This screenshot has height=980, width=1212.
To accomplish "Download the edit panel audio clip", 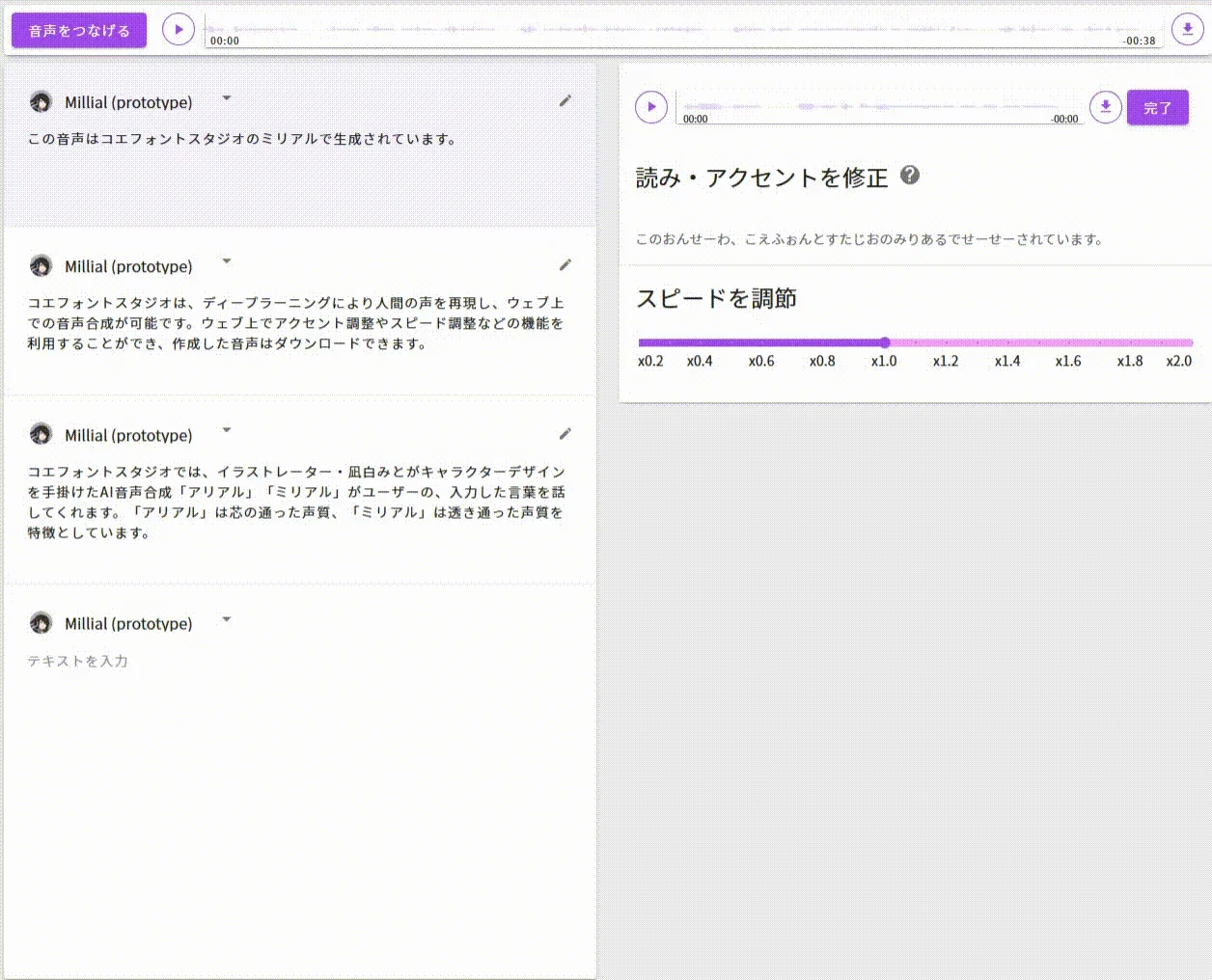I will point(1106,107).
